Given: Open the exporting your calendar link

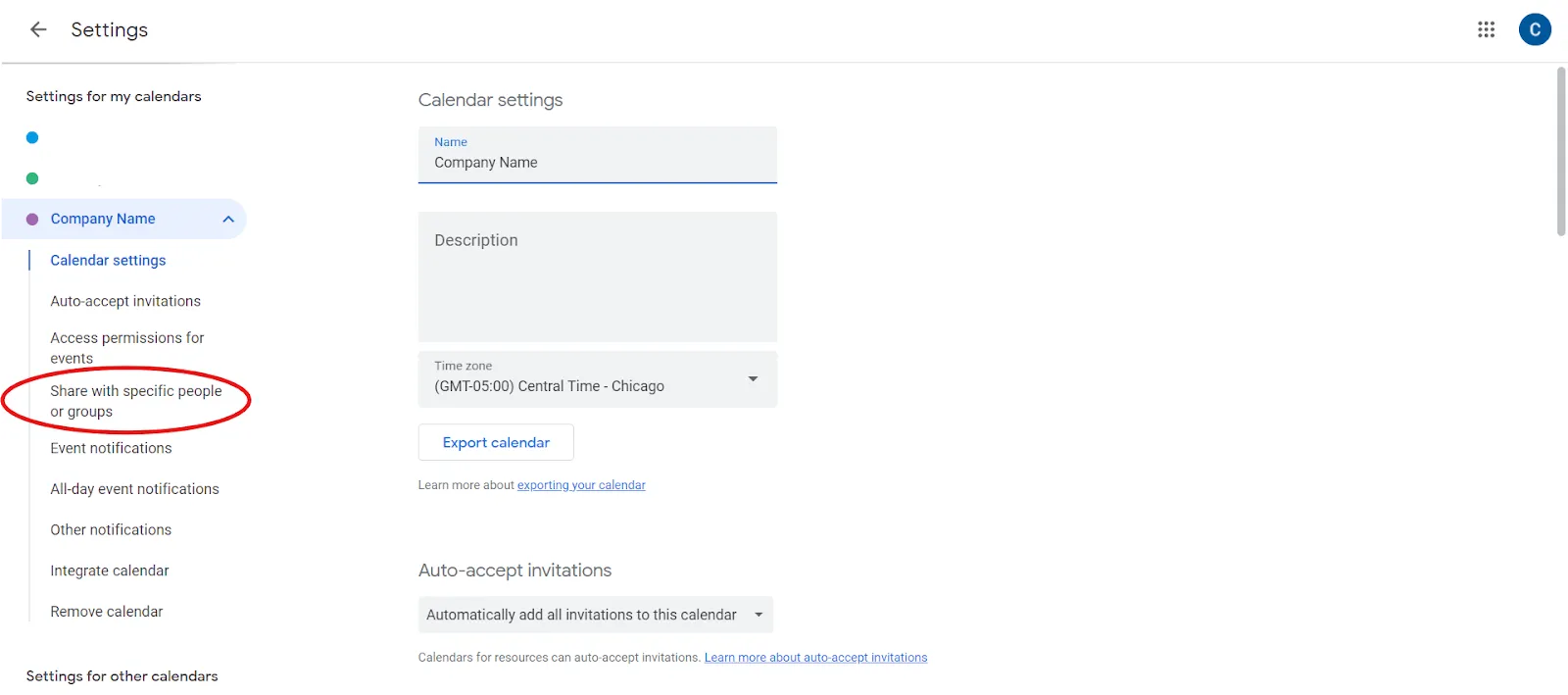Looking at the screenshot, I should click(581, 485).
